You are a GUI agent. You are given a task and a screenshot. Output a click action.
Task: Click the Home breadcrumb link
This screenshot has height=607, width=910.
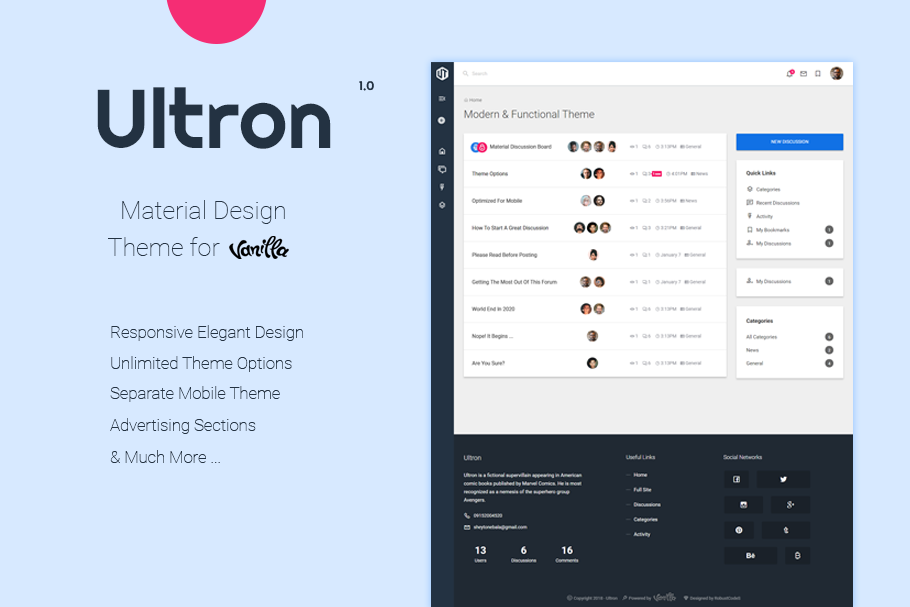pyautogui.click(x=475, y=100)
